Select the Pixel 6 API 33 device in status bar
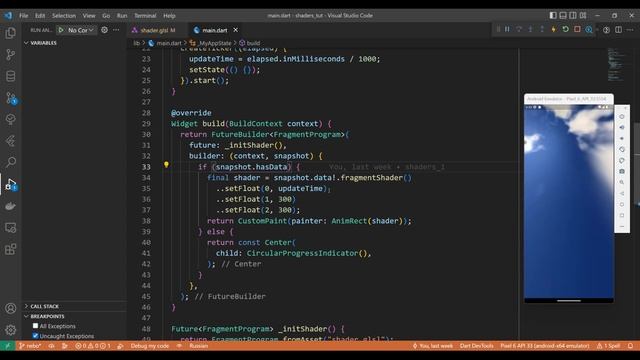 click(545, 346)
